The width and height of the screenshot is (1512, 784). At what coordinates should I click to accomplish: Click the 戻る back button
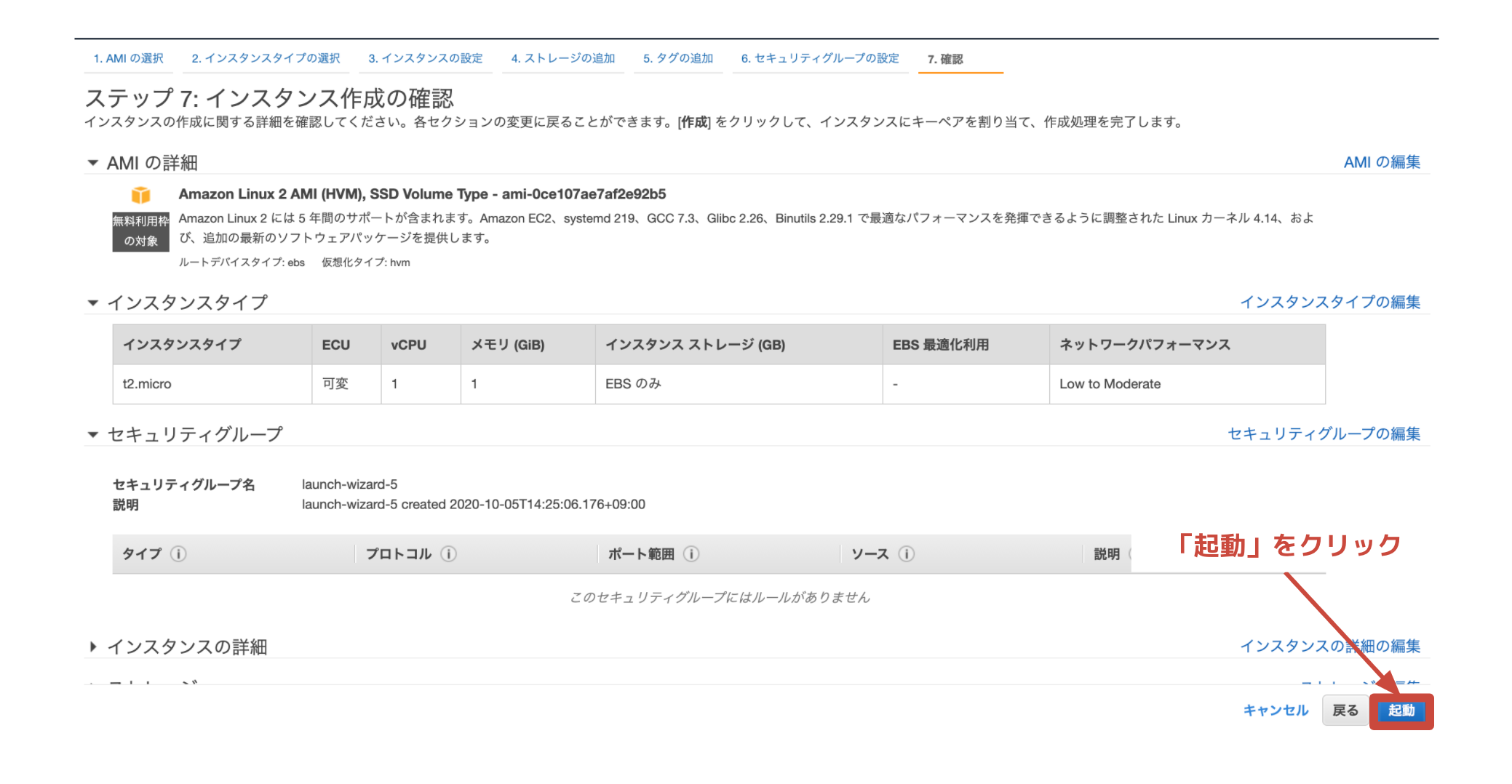(x=1345, y=711)
